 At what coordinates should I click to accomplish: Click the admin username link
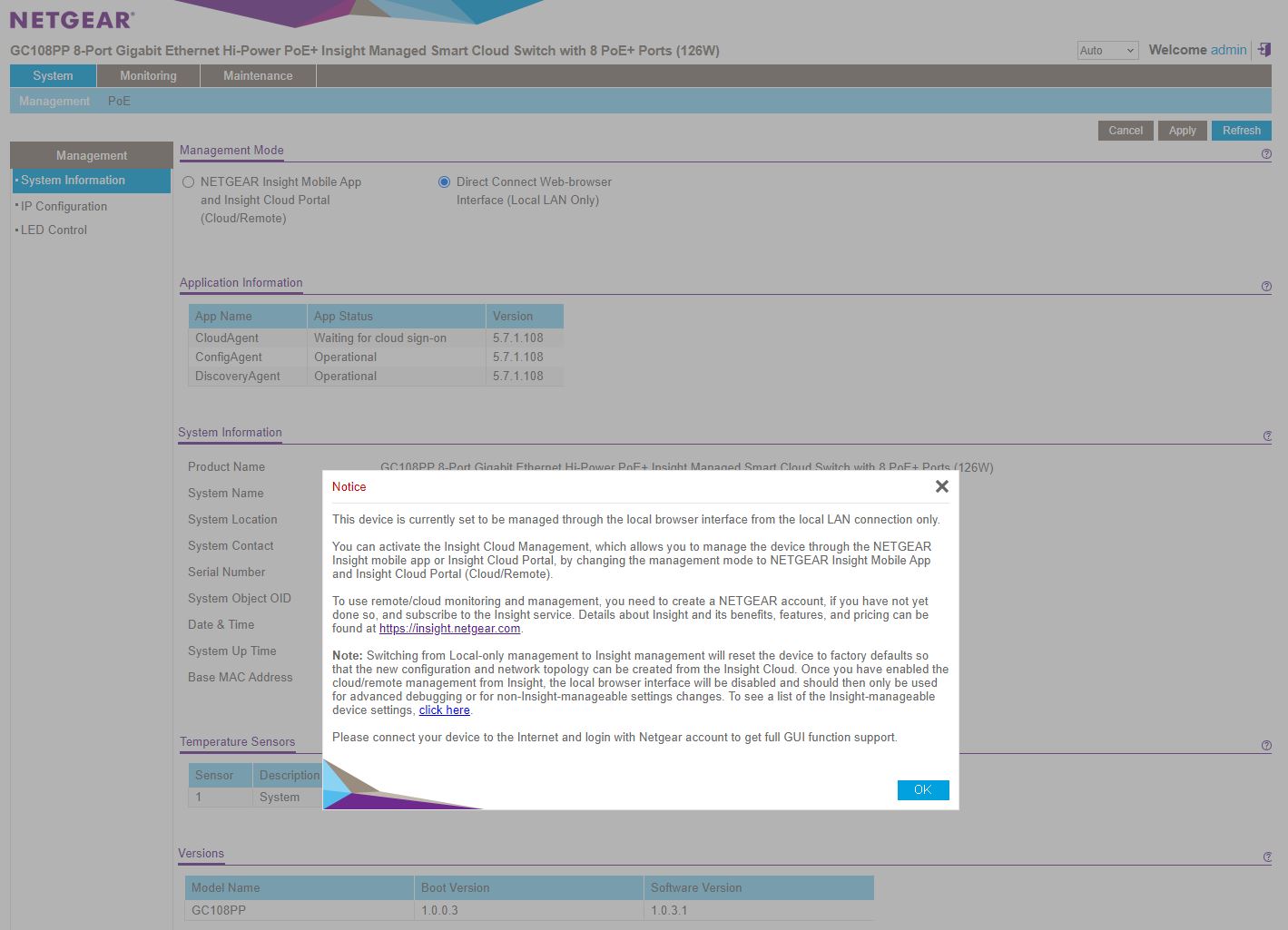click(x=1228, y=50)
